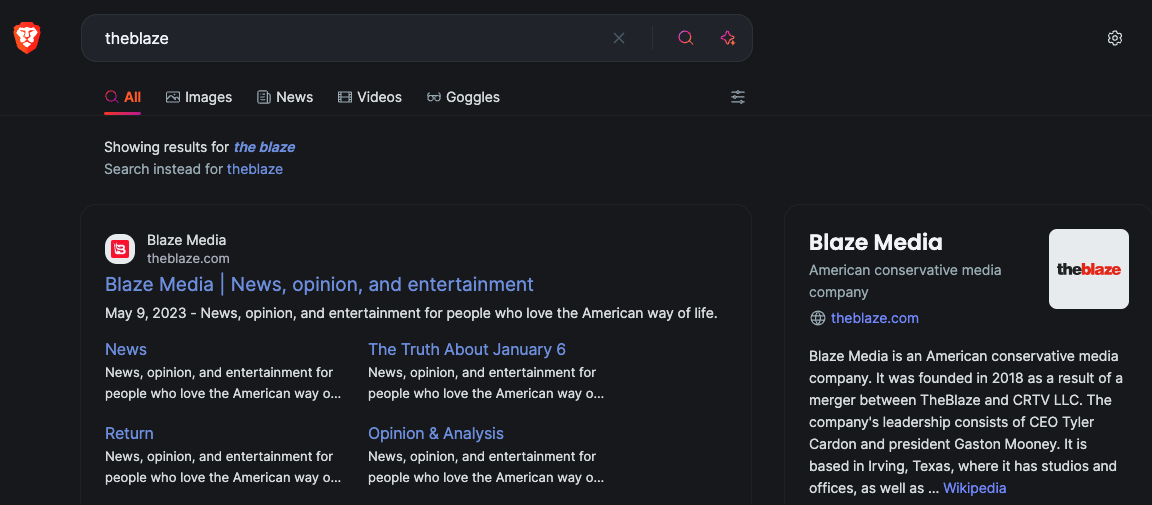Click globe icon beside theblaze.com

[817, 318]
